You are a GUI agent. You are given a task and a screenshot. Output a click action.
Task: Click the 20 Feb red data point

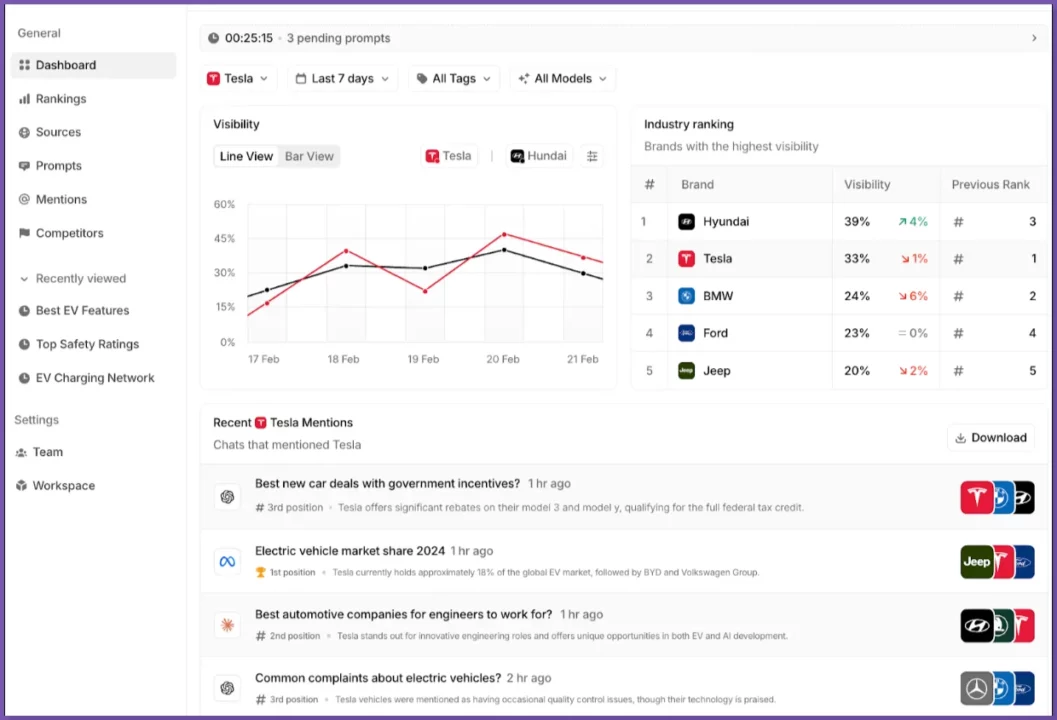pos(504,234)
